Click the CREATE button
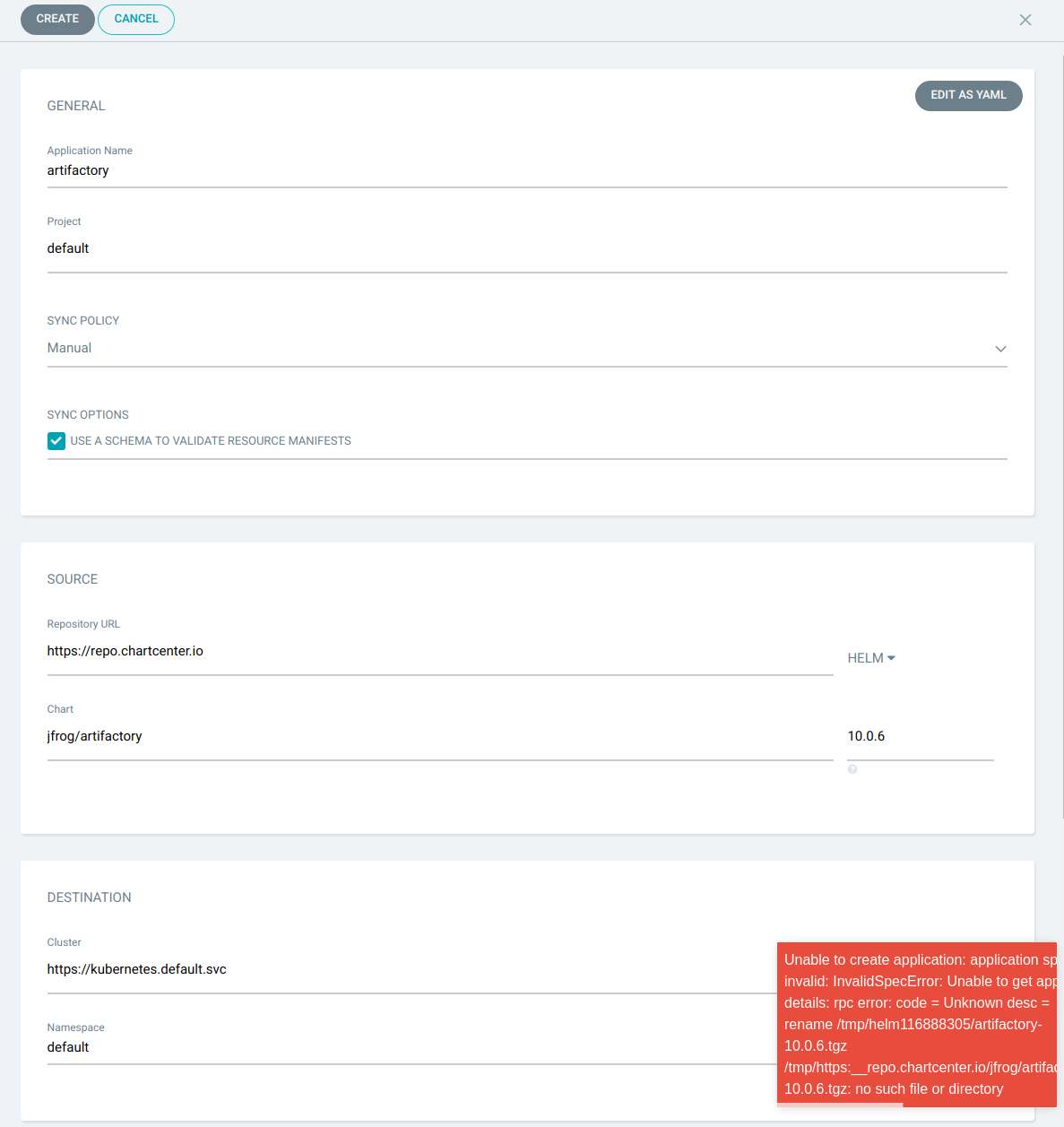 coord(56,19)
